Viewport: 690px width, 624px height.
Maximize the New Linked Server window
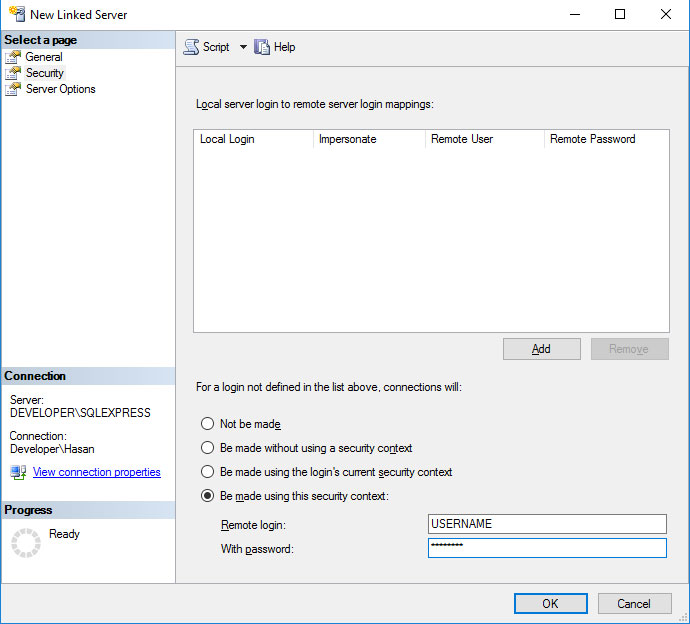tap(620, 14)
